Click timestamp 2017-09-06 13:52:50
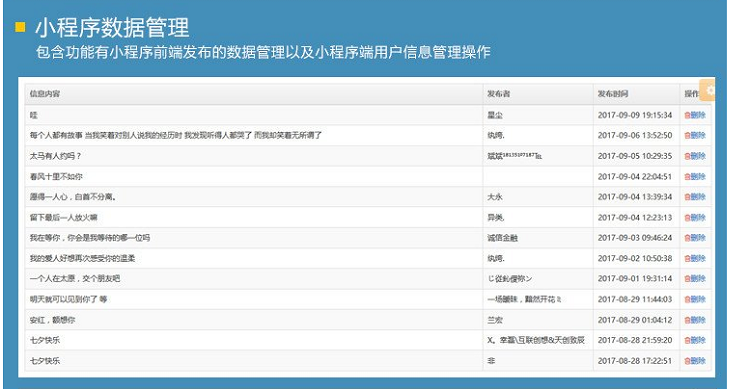 point(635,135)
